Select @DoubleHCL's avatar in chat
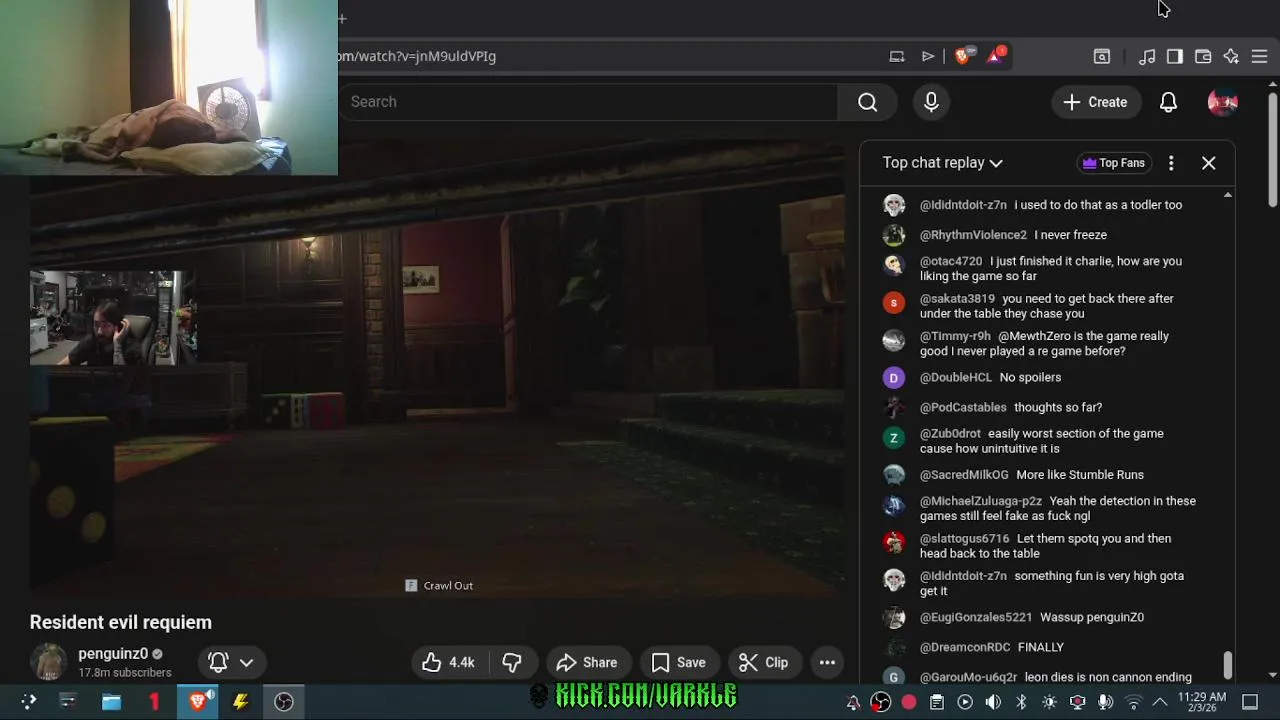 (894, 377)
